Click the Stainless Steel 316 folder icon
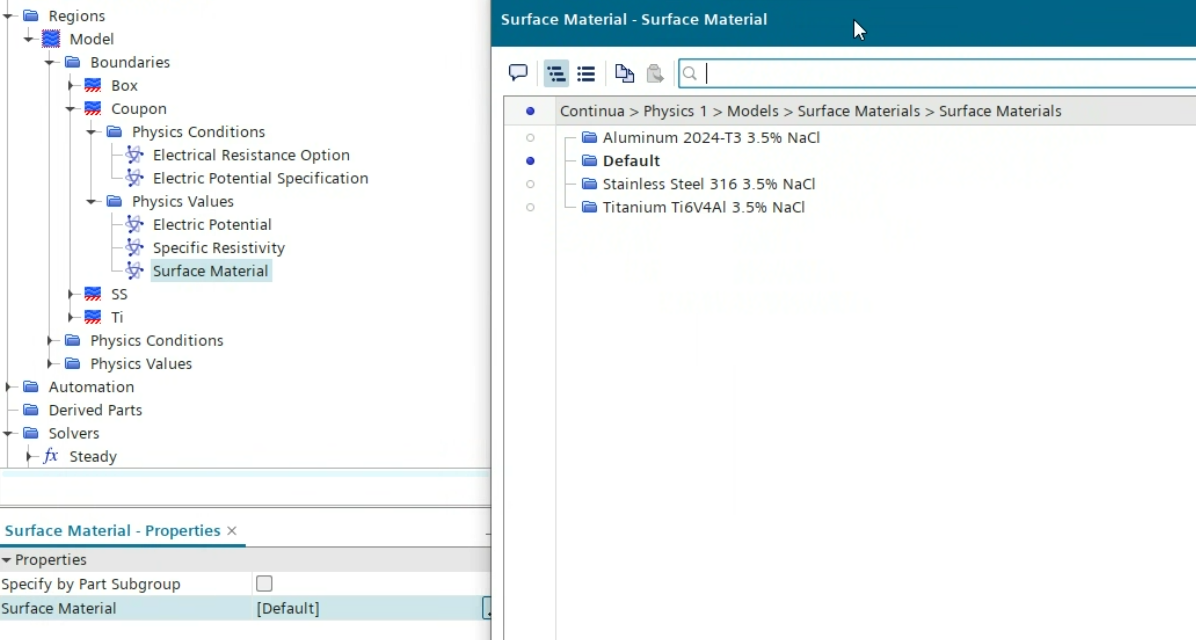 [589, 184]
